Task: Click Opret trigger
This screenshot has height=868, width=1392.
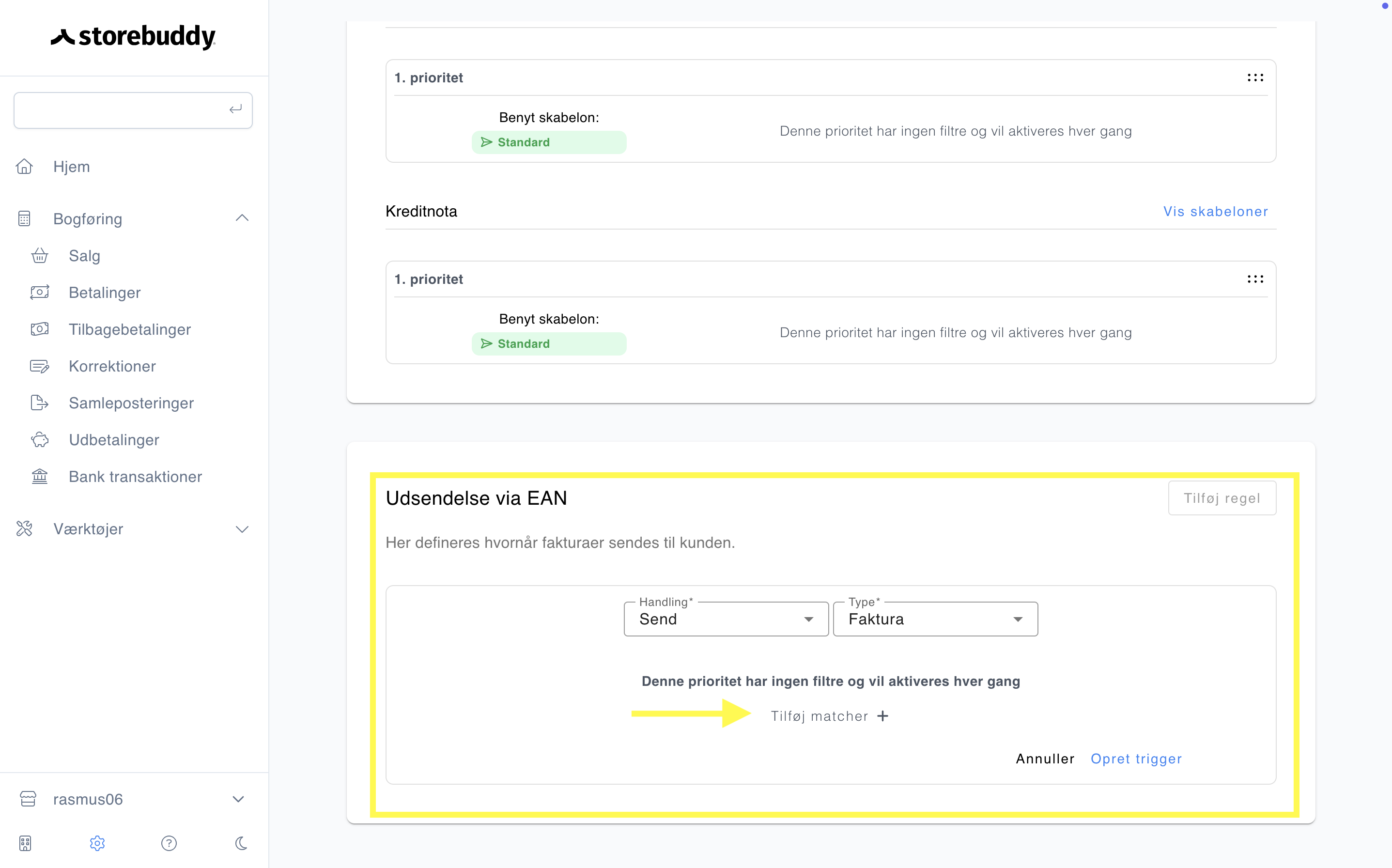Action: [x=1136, y=759]
